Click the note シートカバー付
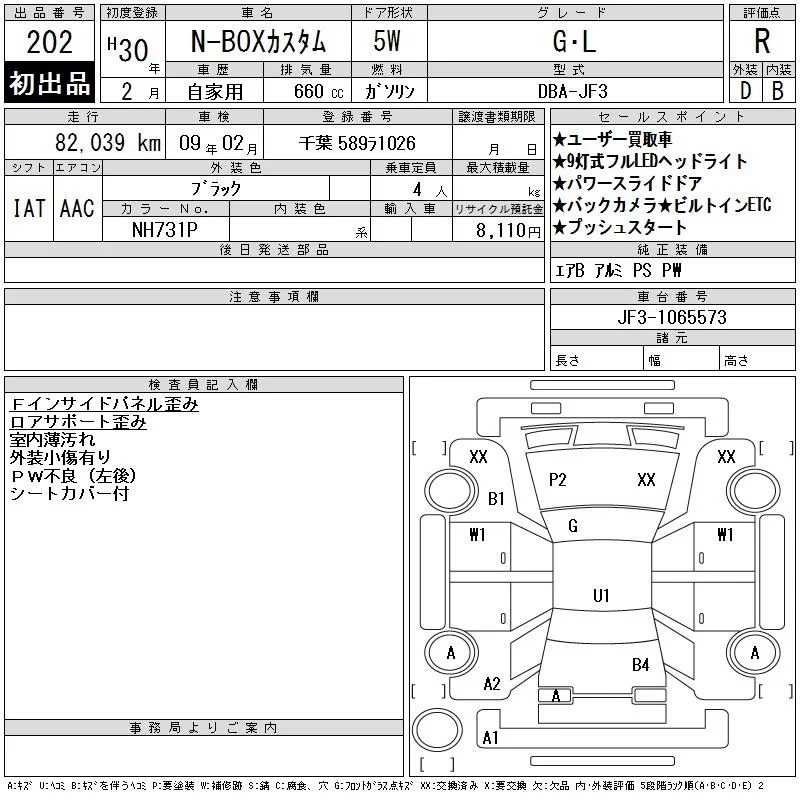The height and width of the screenshot is (800, 800). click(x=69, y=493)
